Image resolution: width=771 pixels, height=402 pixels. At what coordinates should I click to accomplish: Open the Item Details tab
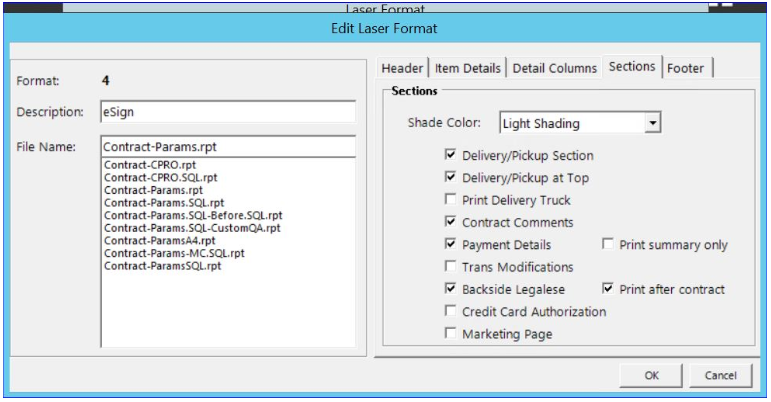click(x=469, y=67)
